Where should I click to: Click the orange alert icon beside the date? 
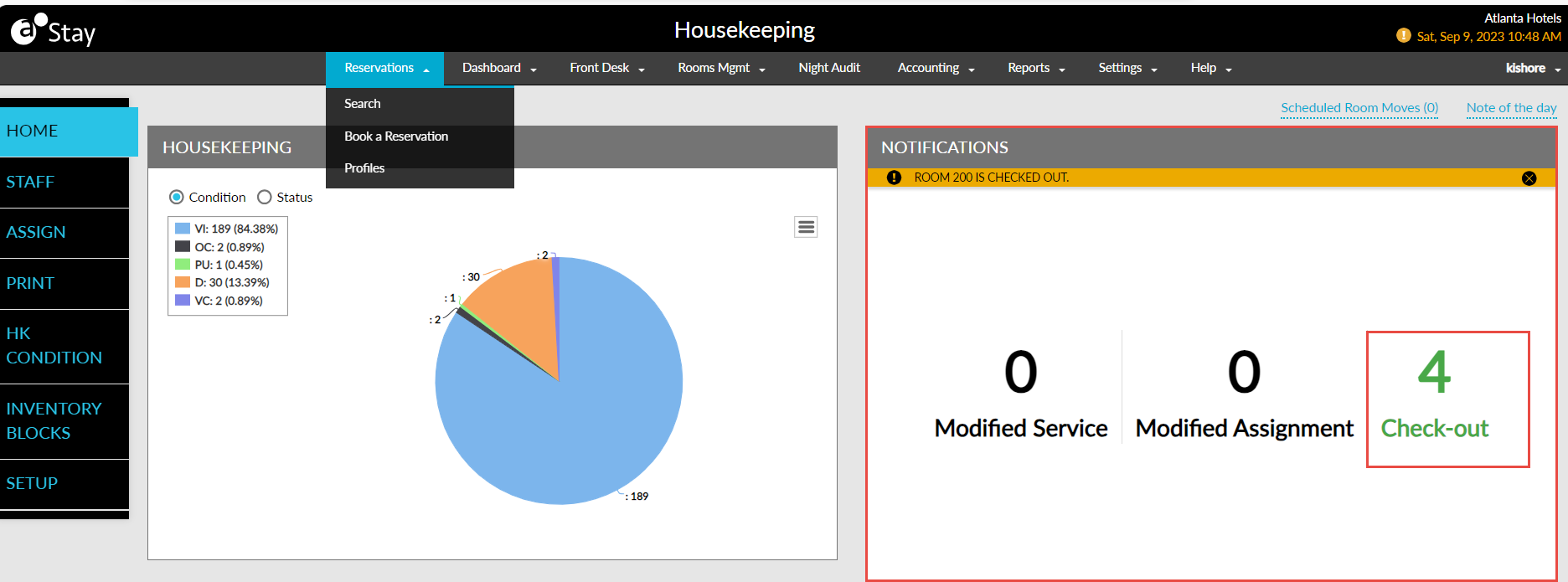[1404, 36]
